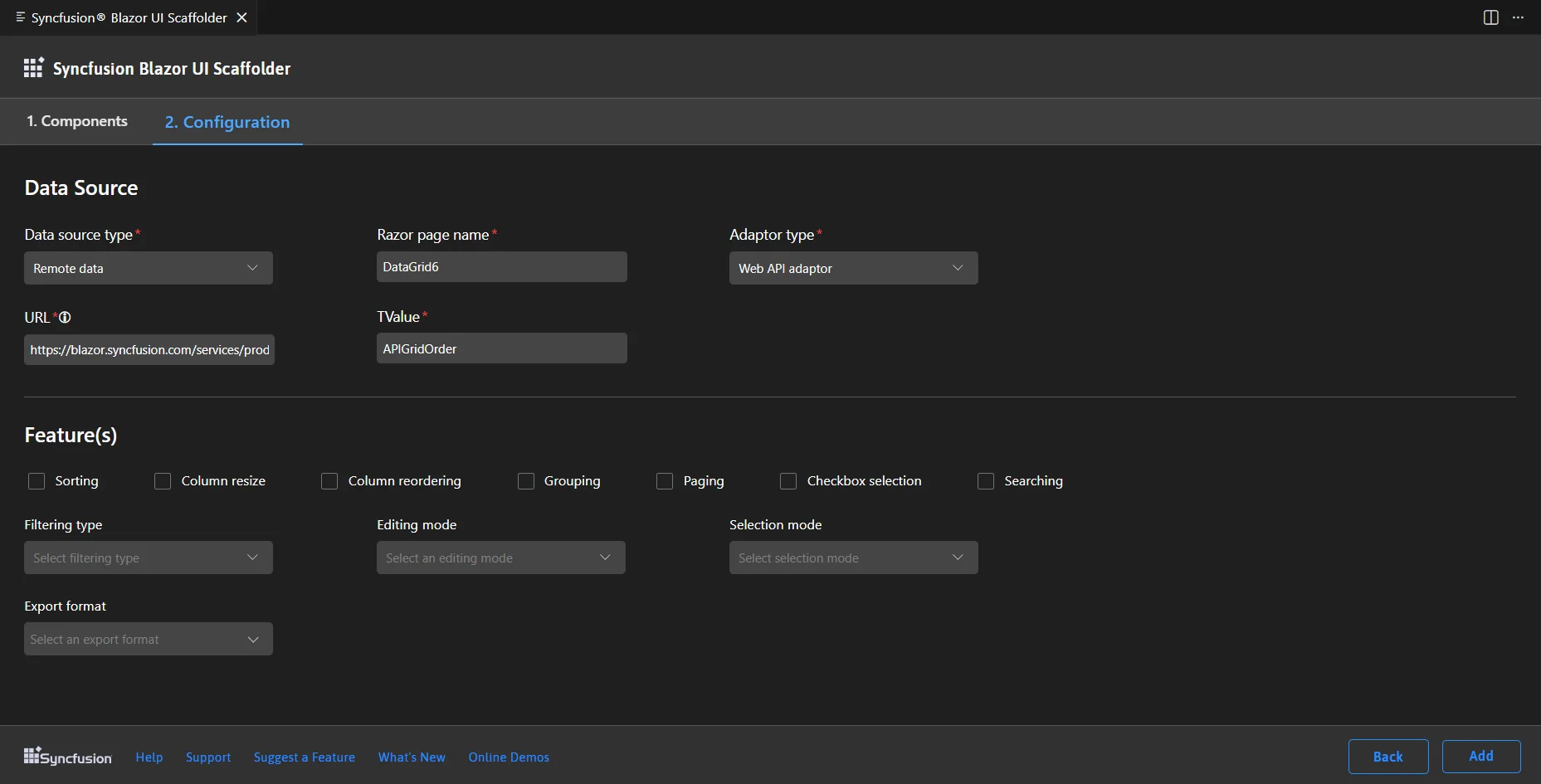Open the more actions ellipsis menu

click(x=1518, y=17)
